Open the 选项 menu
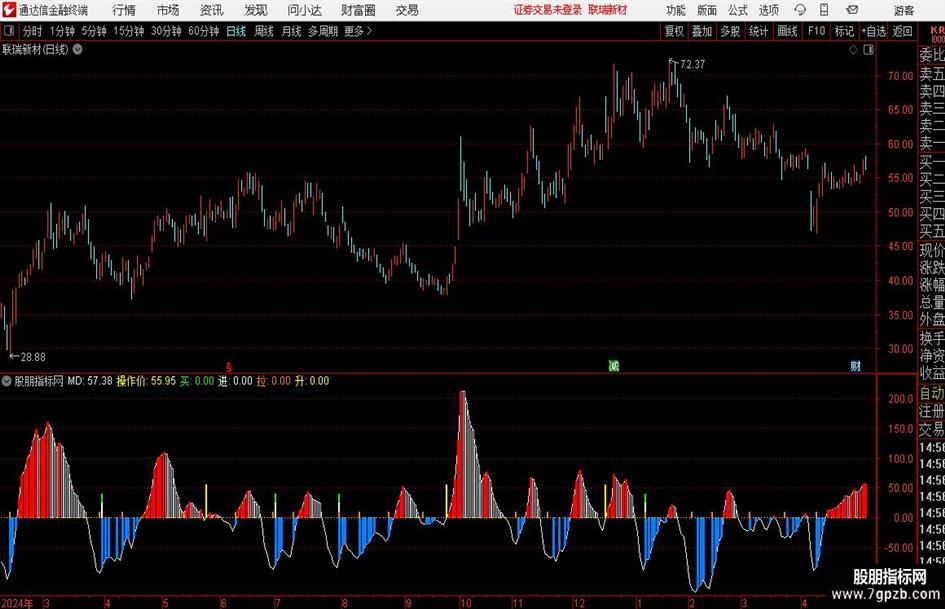Image resolution: width=945 pixels, height=609 pixels. point(768,10)
